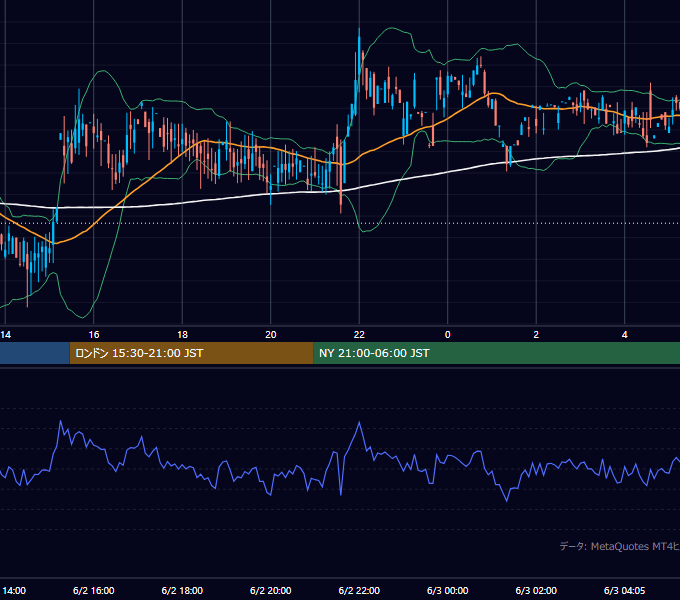680x600 pixels.
Task: Click the lower axis label 6/3 04:05
Action: pyautogui.click(x=624, y=591)
